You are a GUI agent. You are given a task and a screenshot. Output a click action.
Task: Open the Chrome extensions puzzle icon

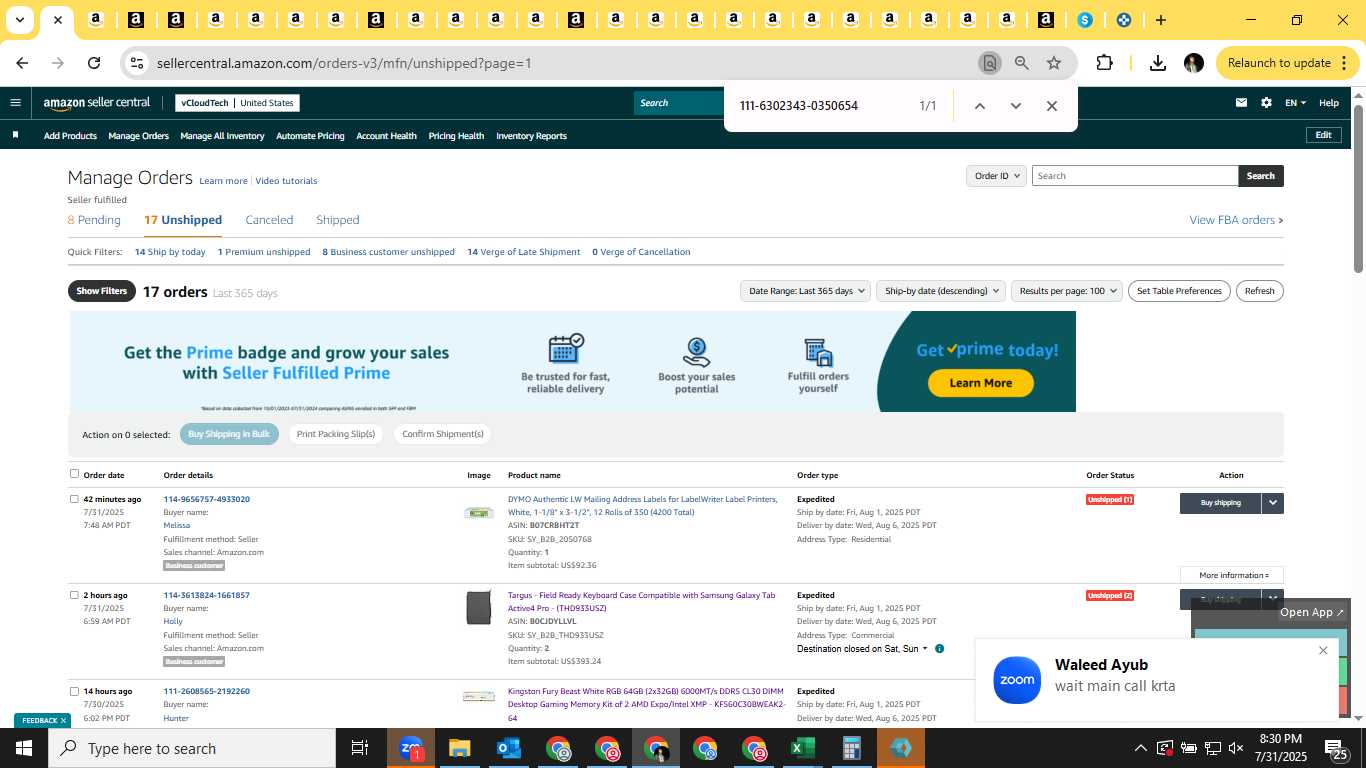click(1104, 63)
